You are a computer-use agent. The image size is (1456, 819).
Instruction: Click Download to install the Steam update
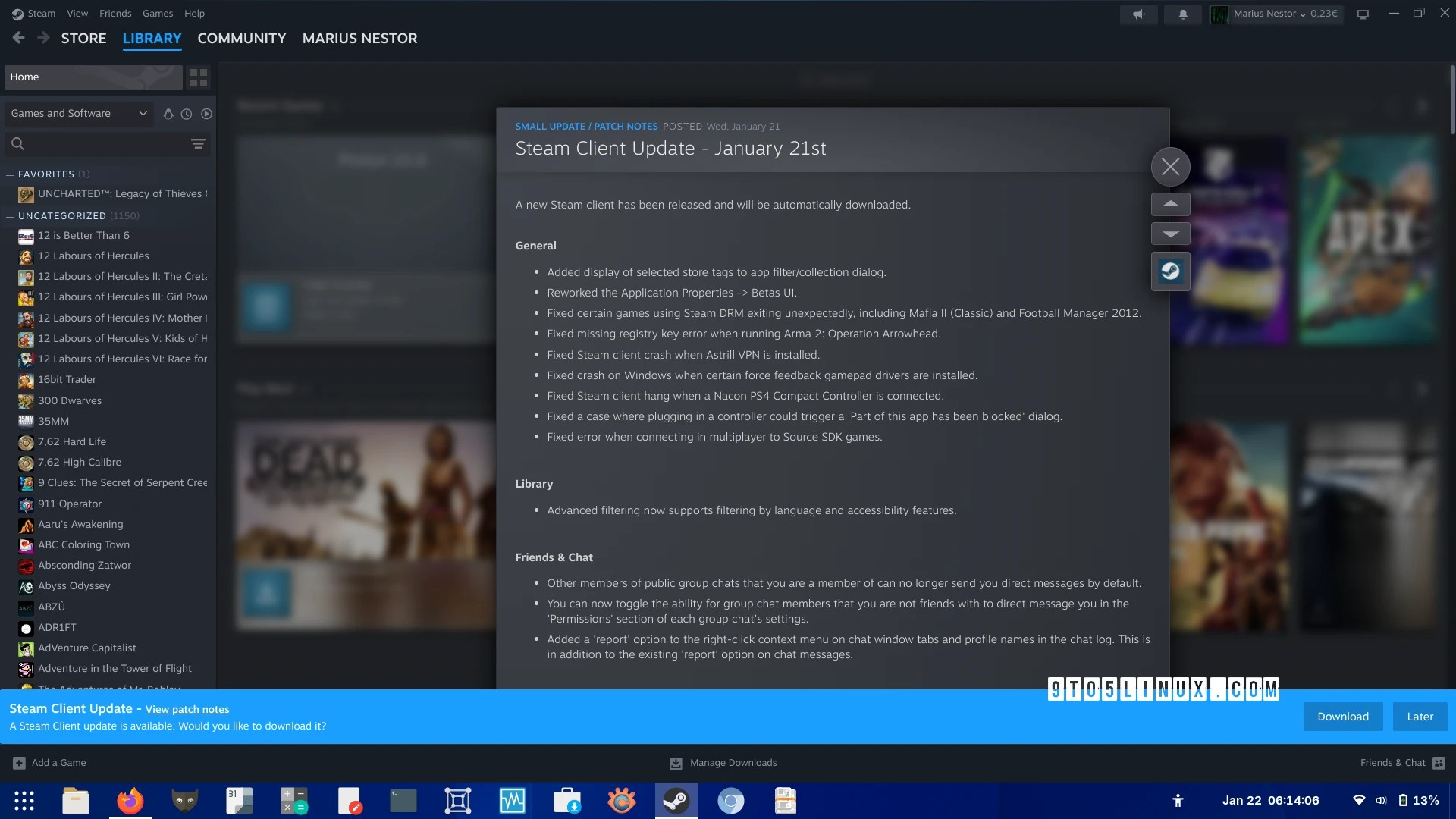point(1342,717)
